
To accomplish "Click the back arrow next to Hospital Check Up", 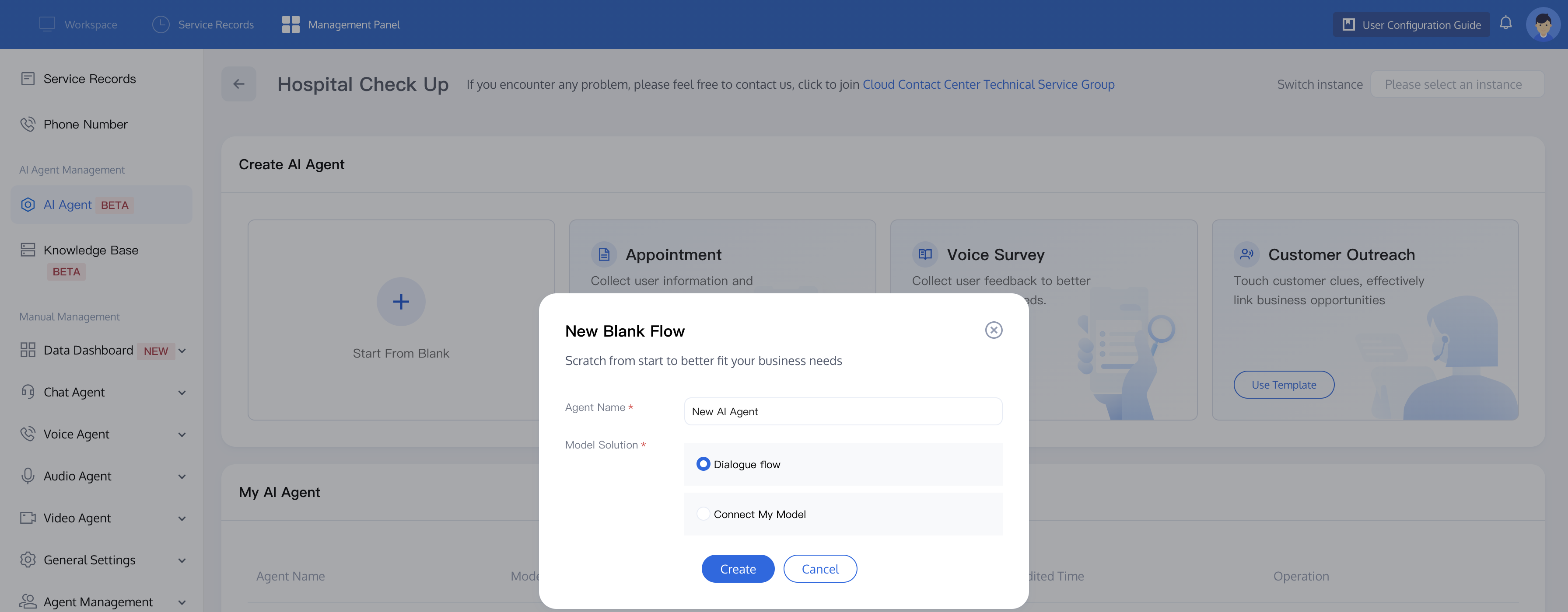I will click(x=238, y=84).
